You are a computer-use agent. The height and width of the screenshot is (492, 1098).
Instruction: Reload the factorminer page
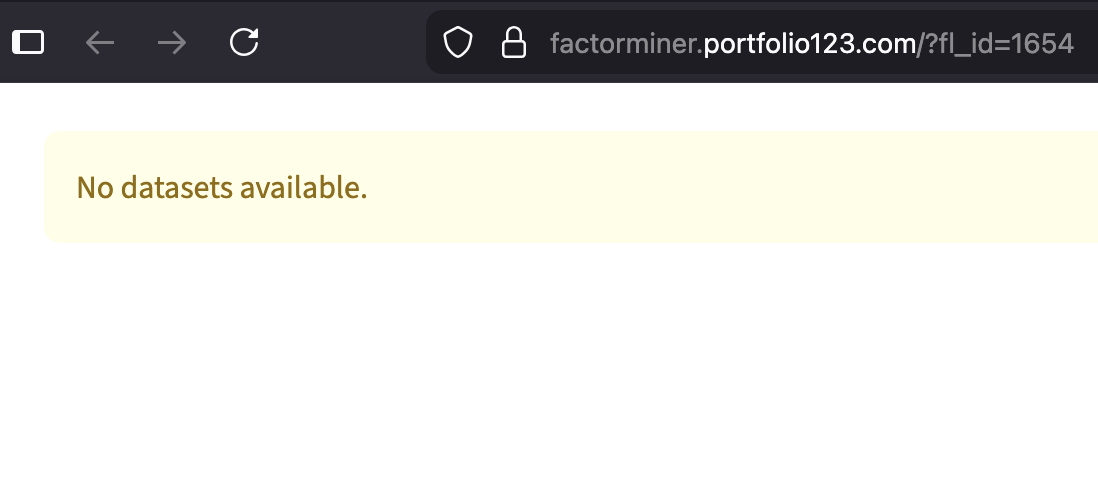coord(244,42)
